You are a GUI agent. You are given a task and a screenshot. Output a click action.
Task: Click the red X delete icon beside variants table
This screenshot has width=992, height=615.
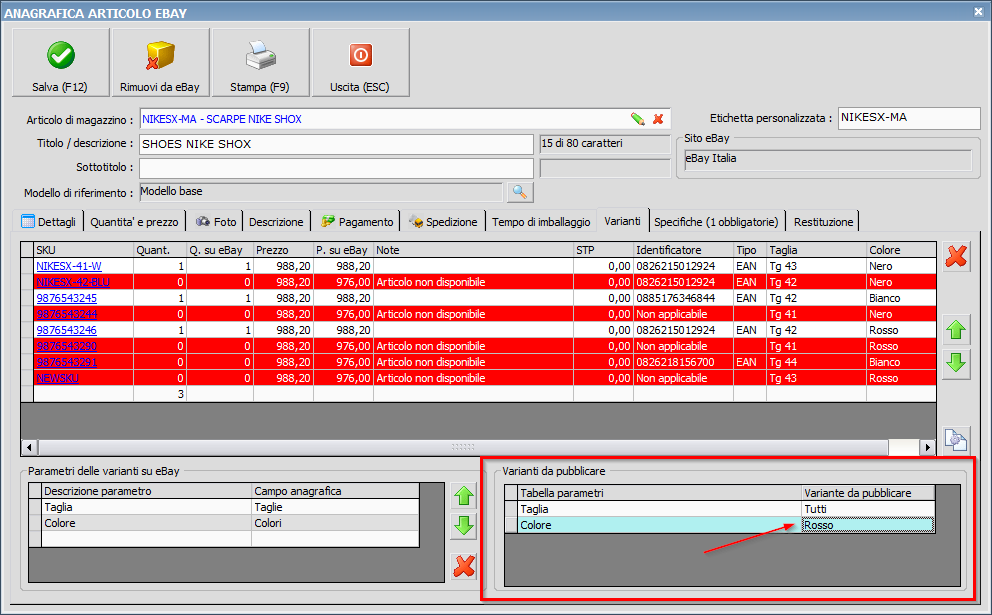pyautogui.click(x=956, y=256)
